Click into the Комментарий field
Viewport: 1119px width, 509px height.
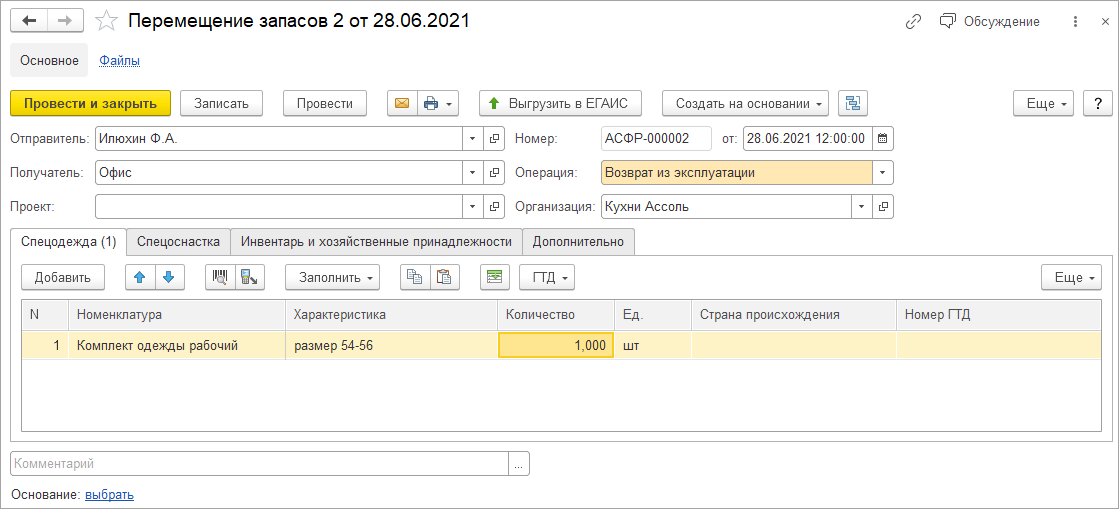click(x=260, y=463)
